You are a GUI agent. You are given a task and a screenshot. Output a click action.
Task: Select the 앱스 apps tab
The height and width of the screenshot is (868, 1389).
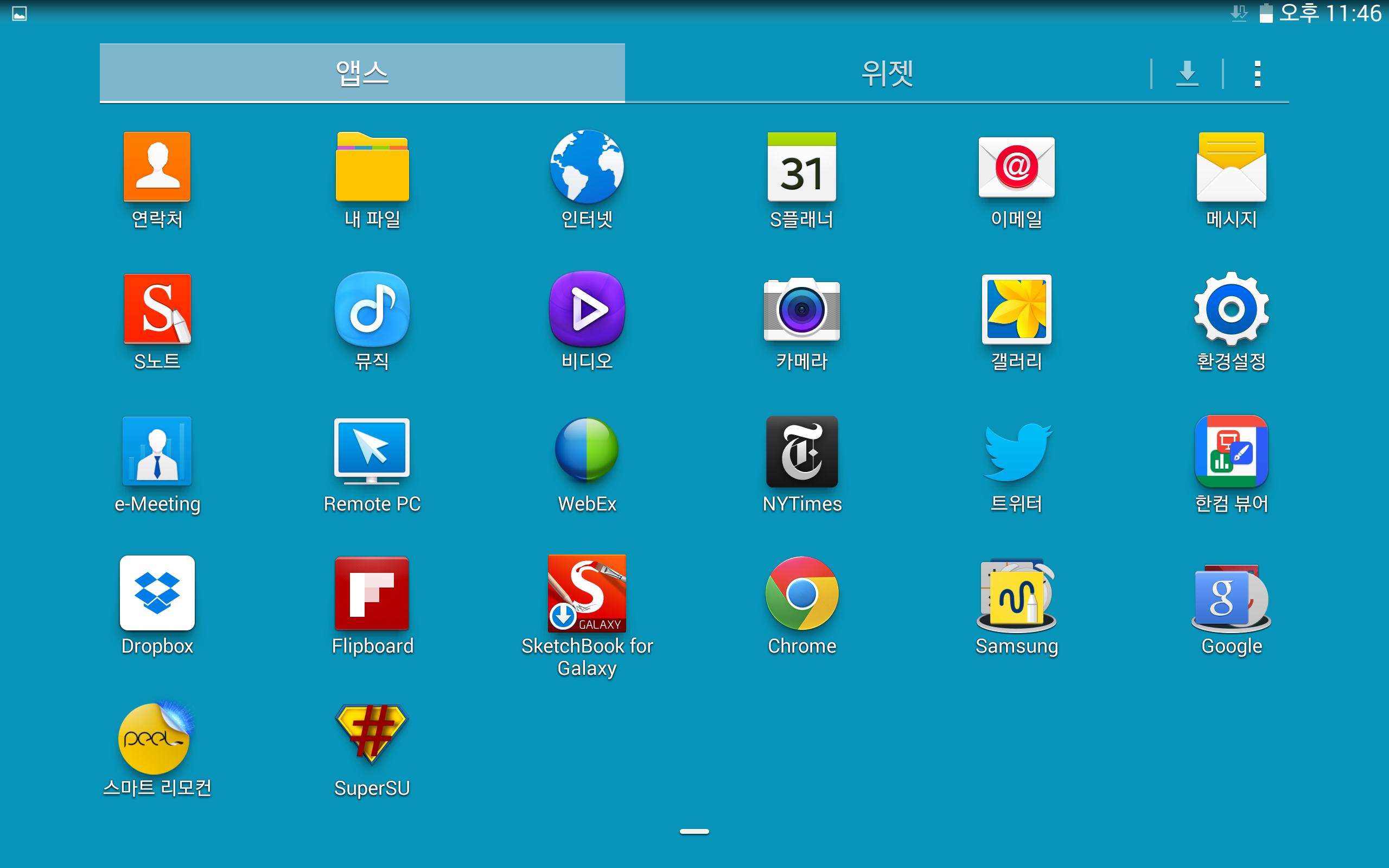[x=361, y=73]
